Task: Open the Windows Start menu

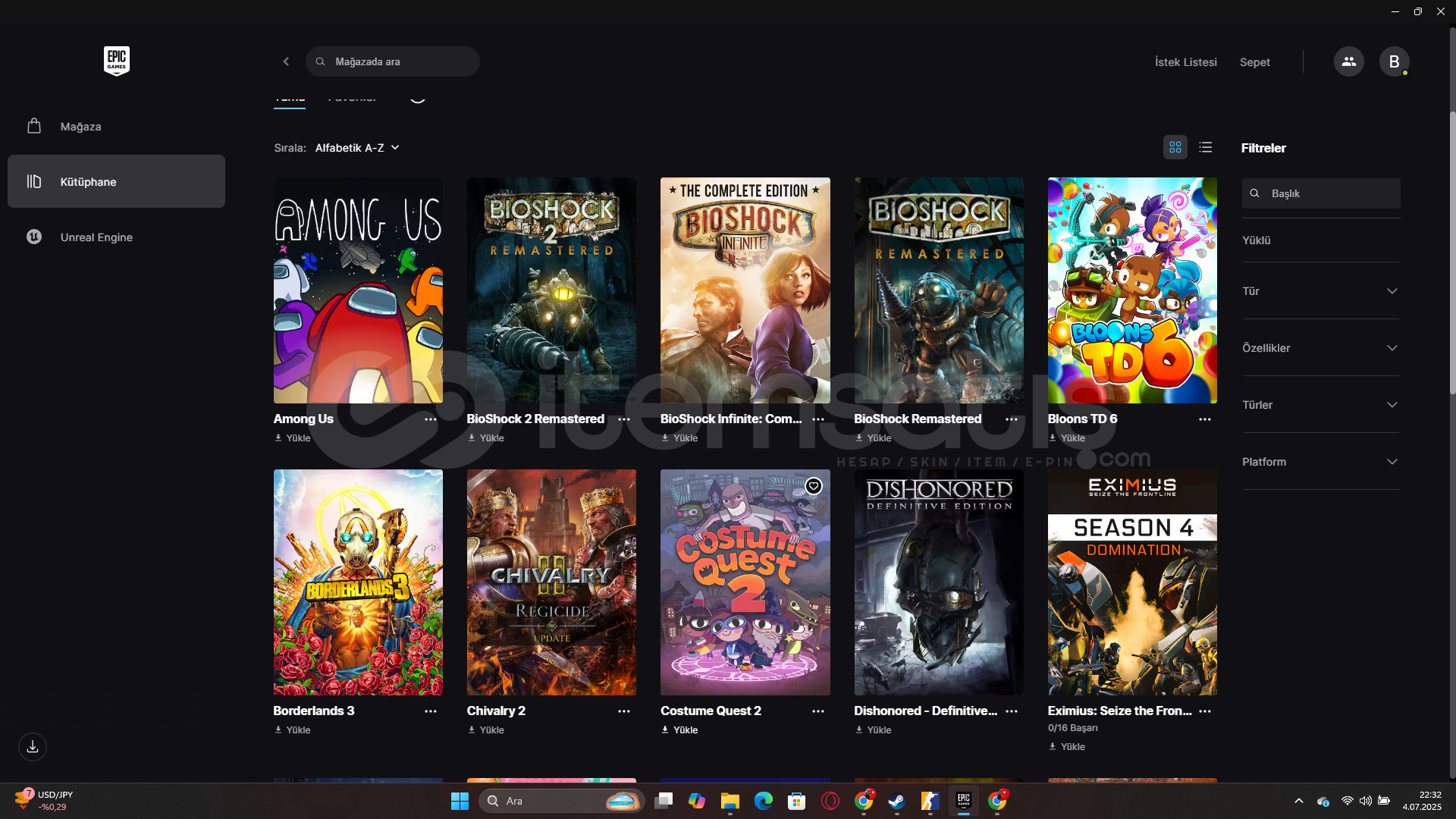Action: [x=460, y=801]
